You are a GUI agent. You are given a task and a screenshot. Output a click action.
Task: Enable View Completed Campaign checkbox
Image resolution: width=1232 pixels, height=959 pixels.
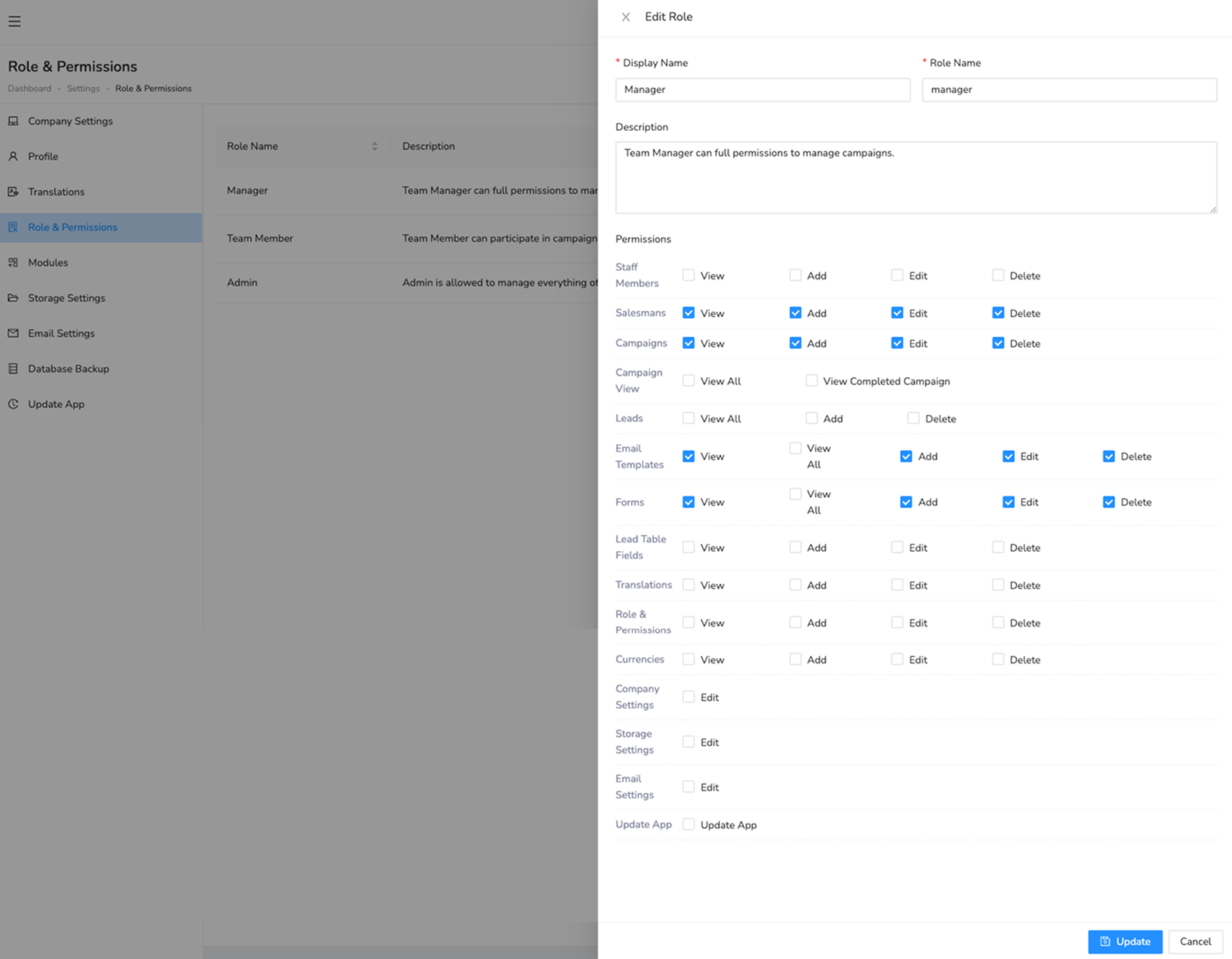coord(812,380)
